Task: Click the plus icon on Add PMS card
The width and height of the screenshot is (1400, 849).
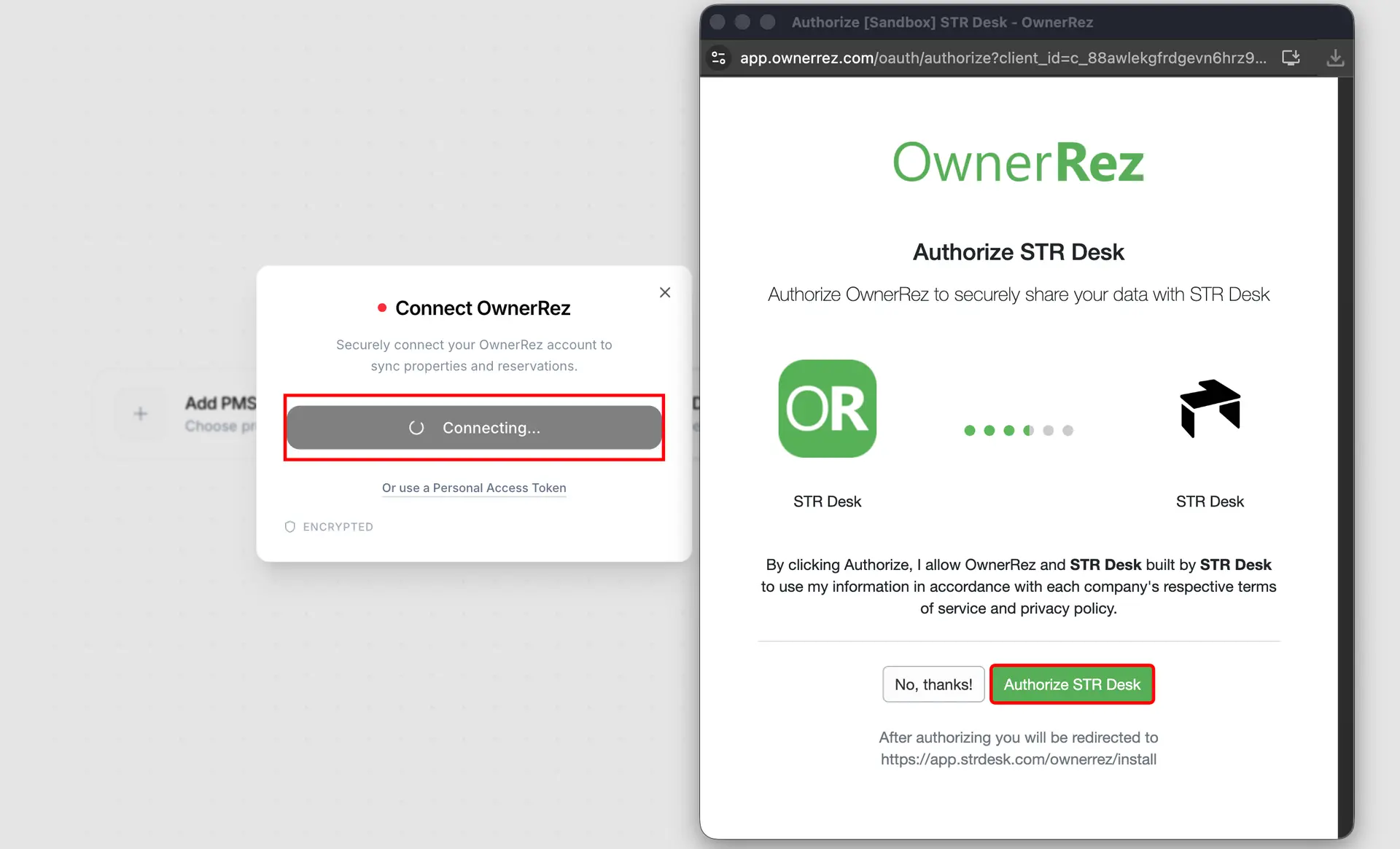Action: [x=141, y=412]
